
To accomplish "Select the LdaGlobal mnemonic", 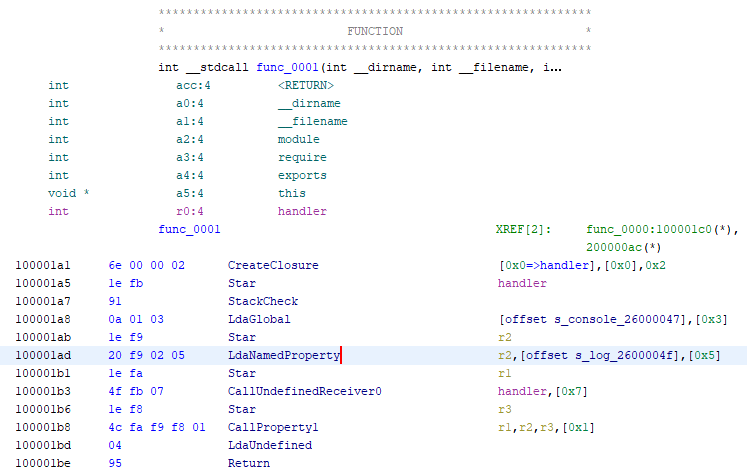I will tap(259, 320).
